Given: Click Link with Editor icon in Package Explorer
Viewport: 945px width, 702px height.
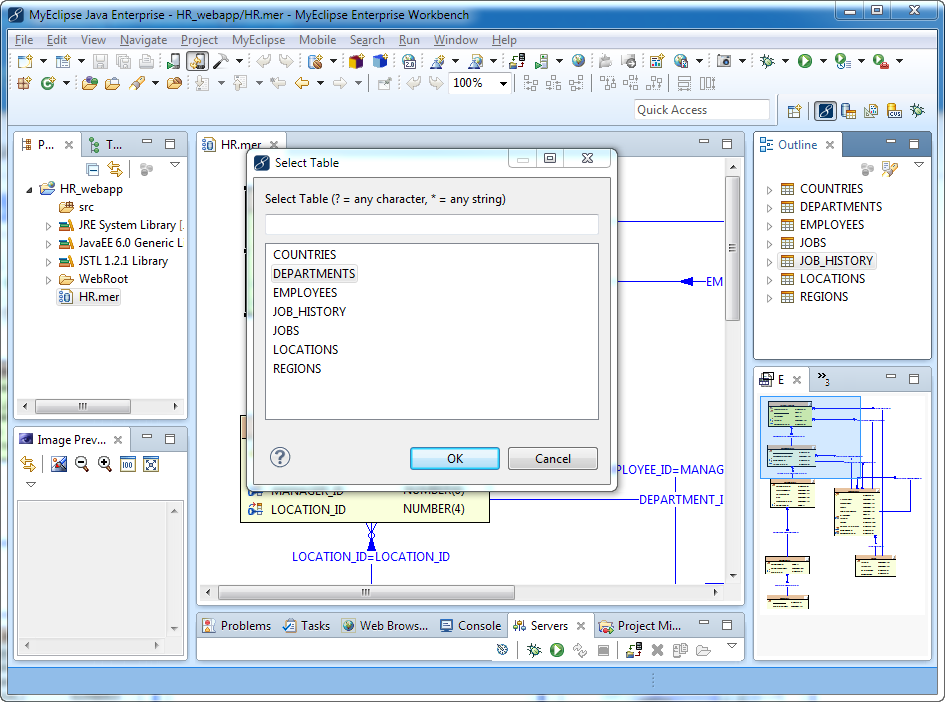Looking at the screenshot, I should pyautogui.click(x=115, y=169).
